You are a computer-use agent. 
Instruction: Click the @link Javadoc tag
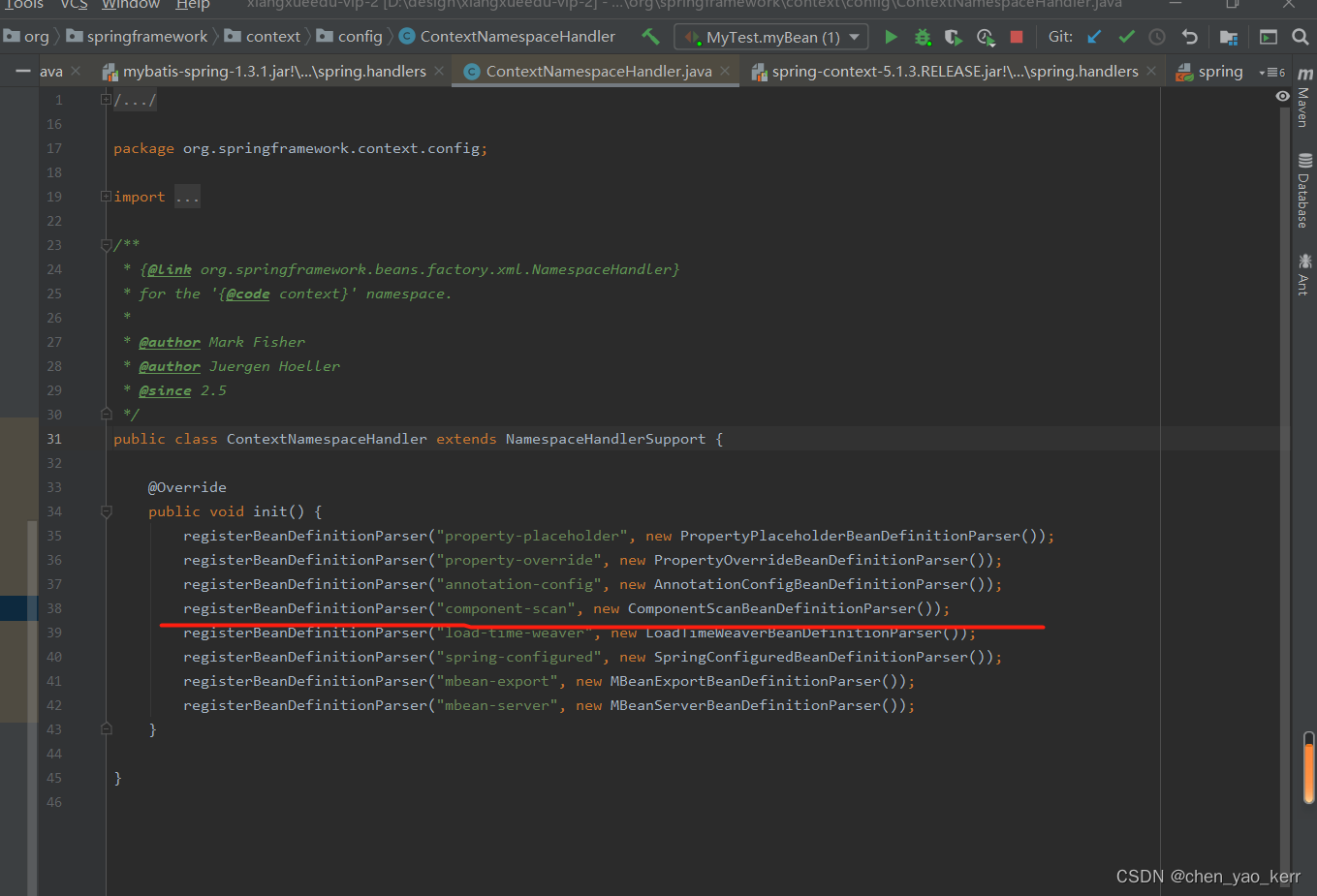[169, 269]
